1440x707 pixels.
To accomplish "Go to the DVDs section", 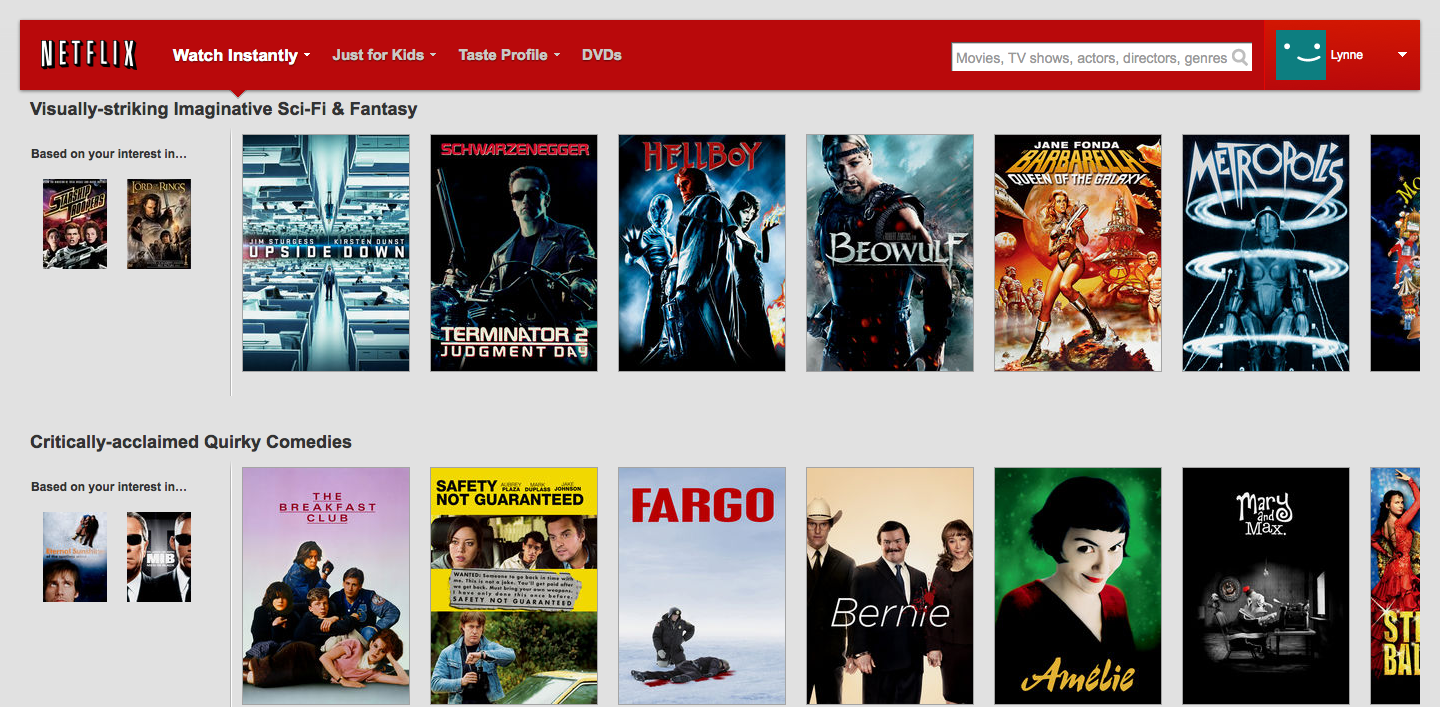I will point(602,55).
